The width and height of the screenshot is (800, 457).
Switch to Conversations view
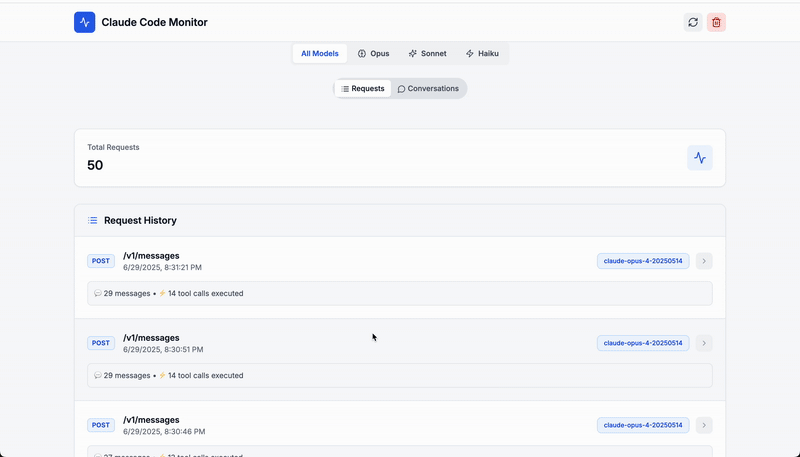[428, 89]
